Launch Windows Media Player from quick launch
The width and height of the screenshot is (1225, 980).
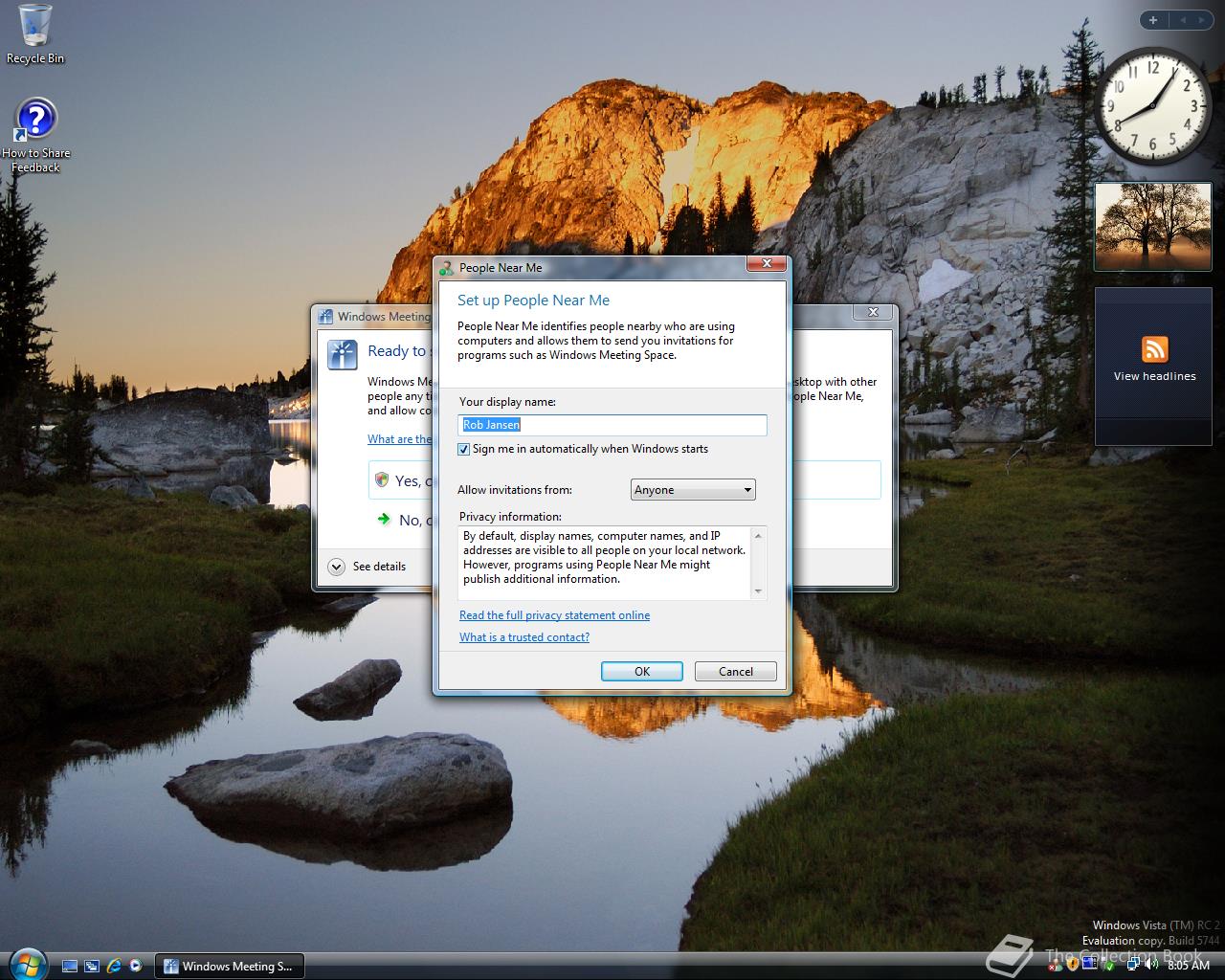pyautogui.click(x=136, y=966)
